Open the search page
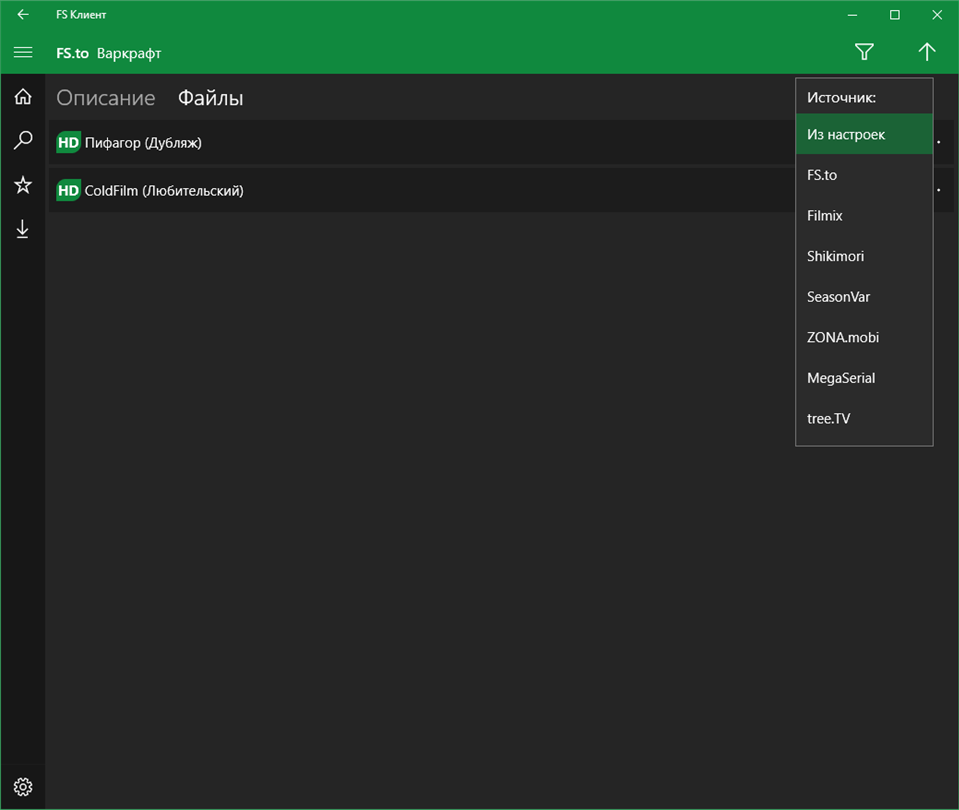The height and width of the screenshot is (810, 959). [23, 140]
